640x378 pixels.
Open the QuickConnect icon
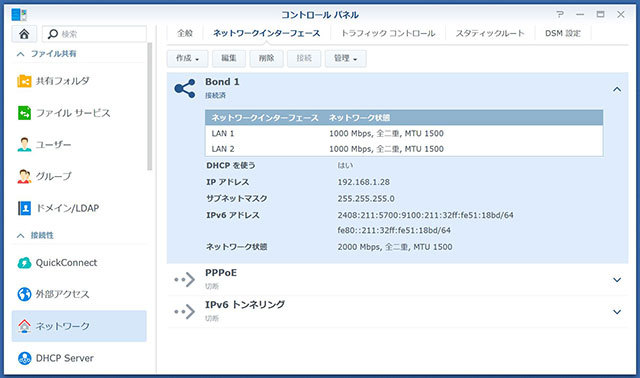[x=24, y=263]
